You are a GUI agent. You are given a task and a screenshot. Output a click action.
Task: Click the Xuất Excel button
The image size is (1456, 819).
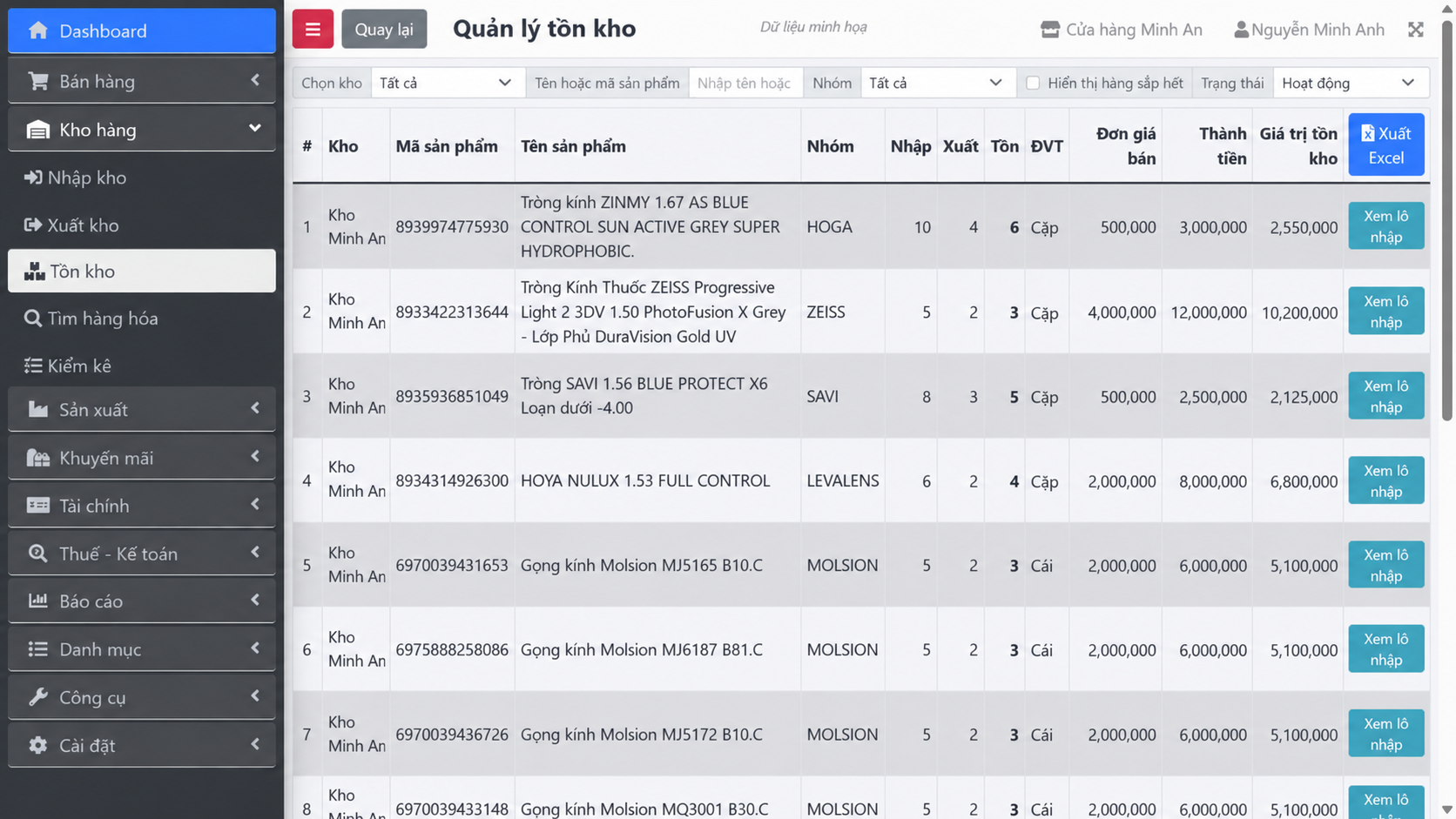click(x=1386, y=144)
